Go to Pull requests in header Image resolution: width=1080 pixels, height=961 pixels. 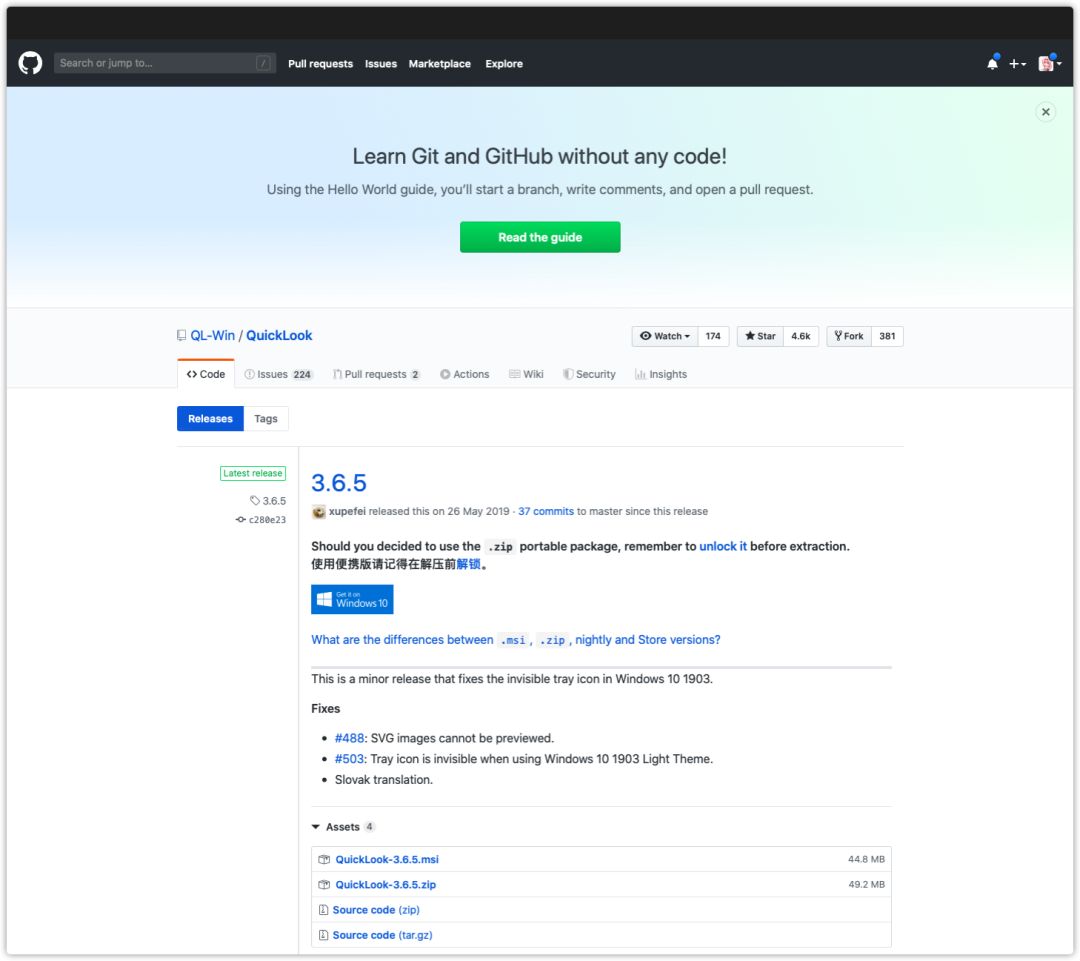point(320,63)
